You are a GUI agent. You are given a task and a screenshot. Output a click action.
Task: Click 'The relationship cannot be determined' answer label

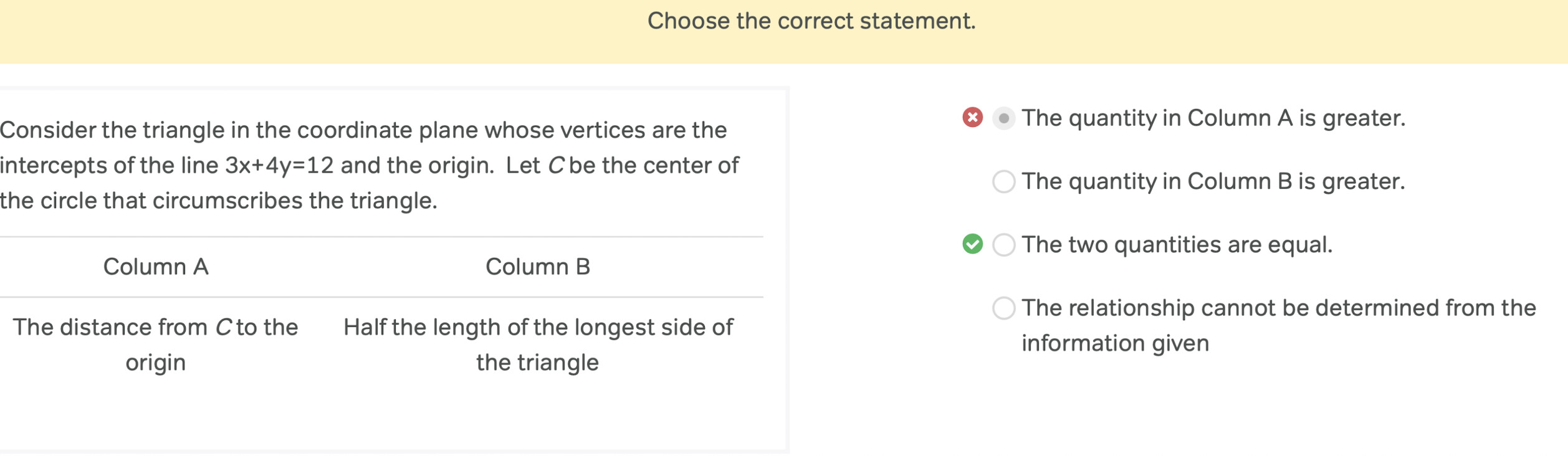pos(1278,325)
